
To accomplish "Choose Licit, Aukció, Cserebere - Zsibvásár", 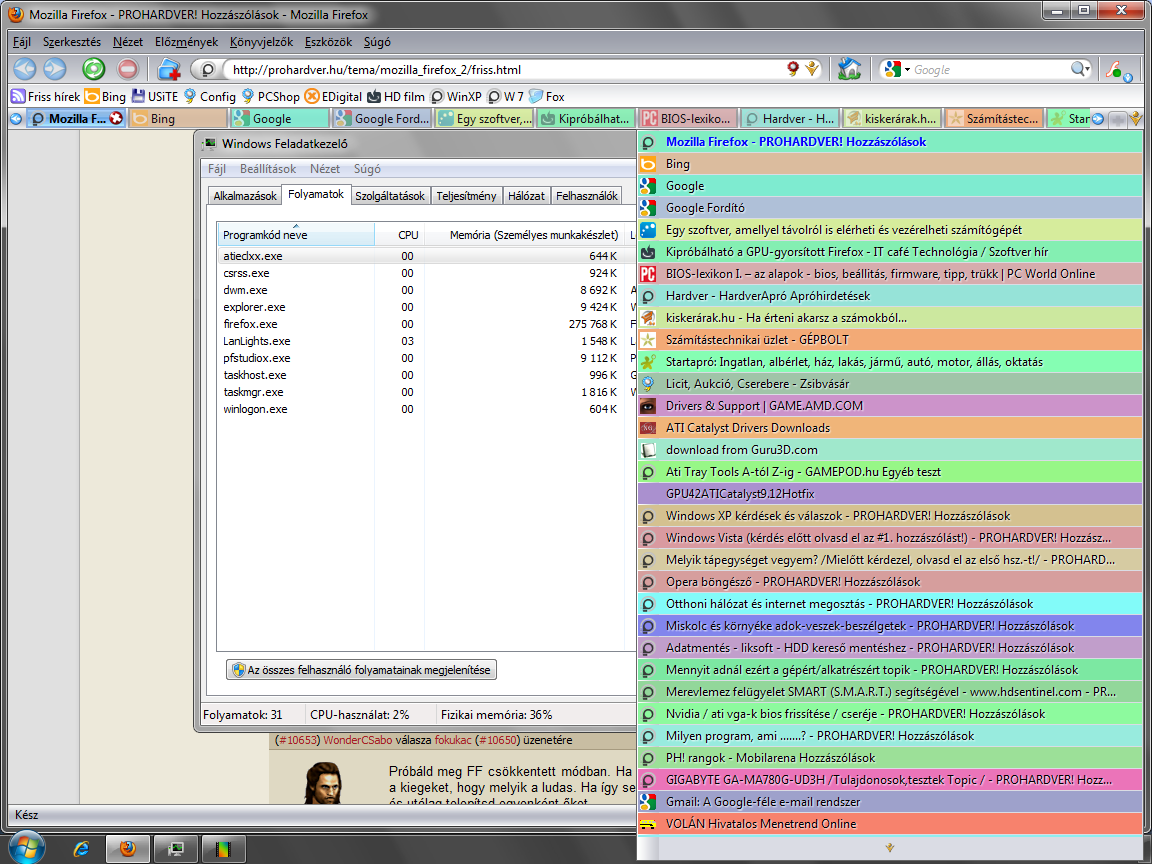I will click(890, 384).
